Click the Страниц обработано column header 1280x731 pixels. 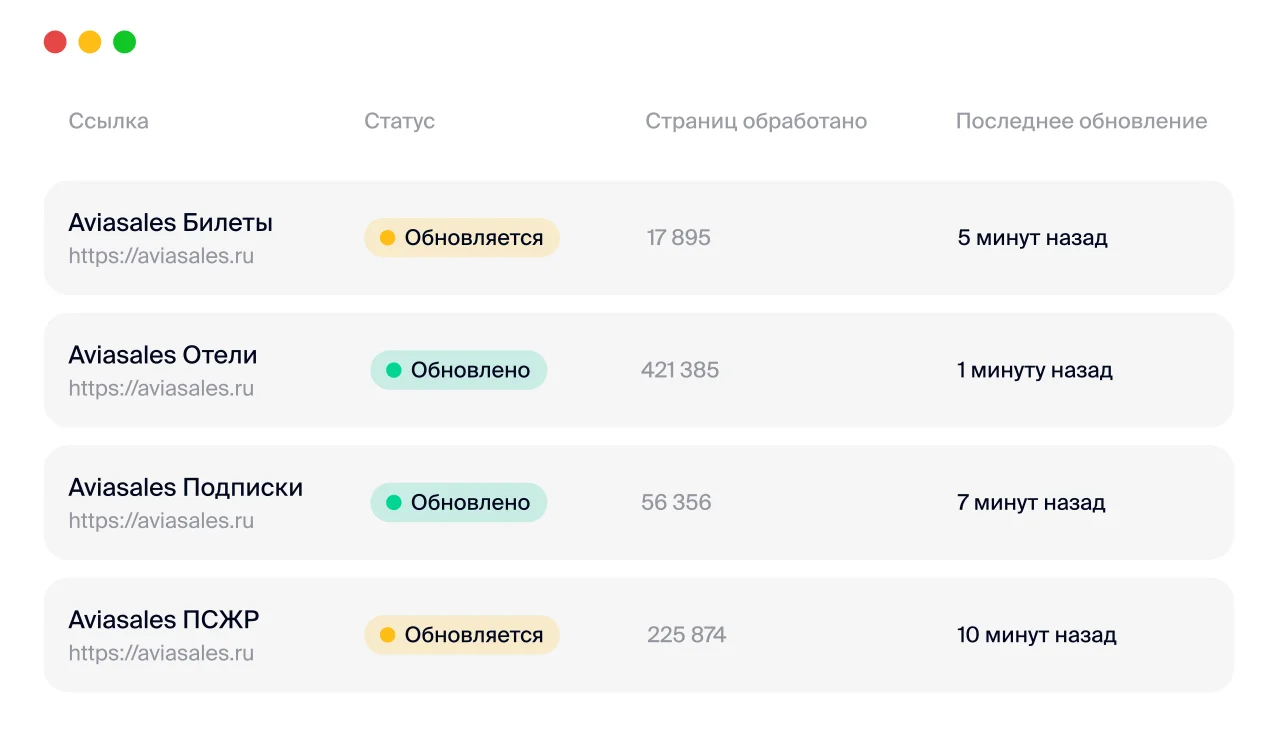pyautogui.click(x=755, y=122)
